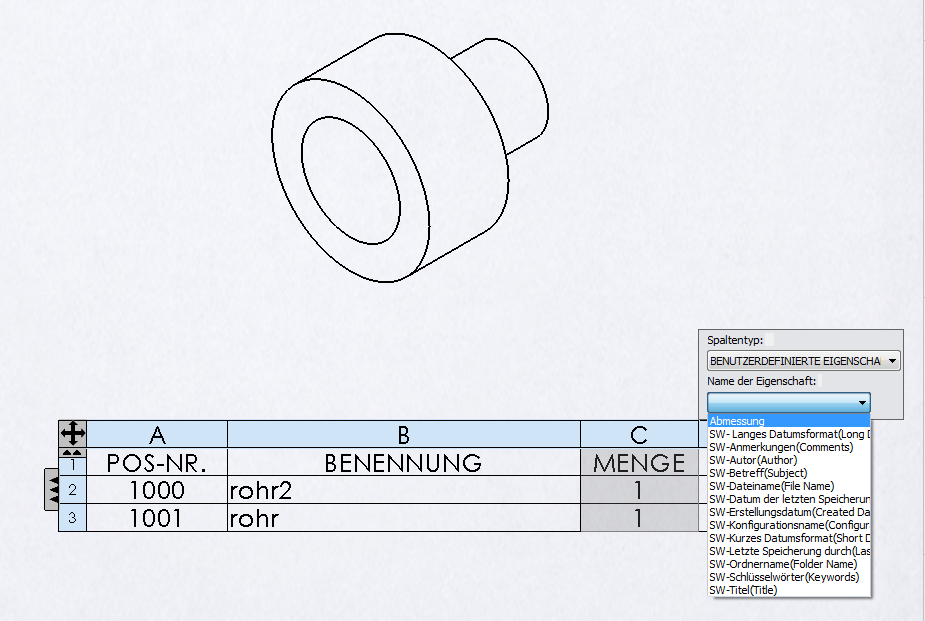Choose SW-Dateiname(File Name) option
925x621 pixels.
tap(789, 486)
